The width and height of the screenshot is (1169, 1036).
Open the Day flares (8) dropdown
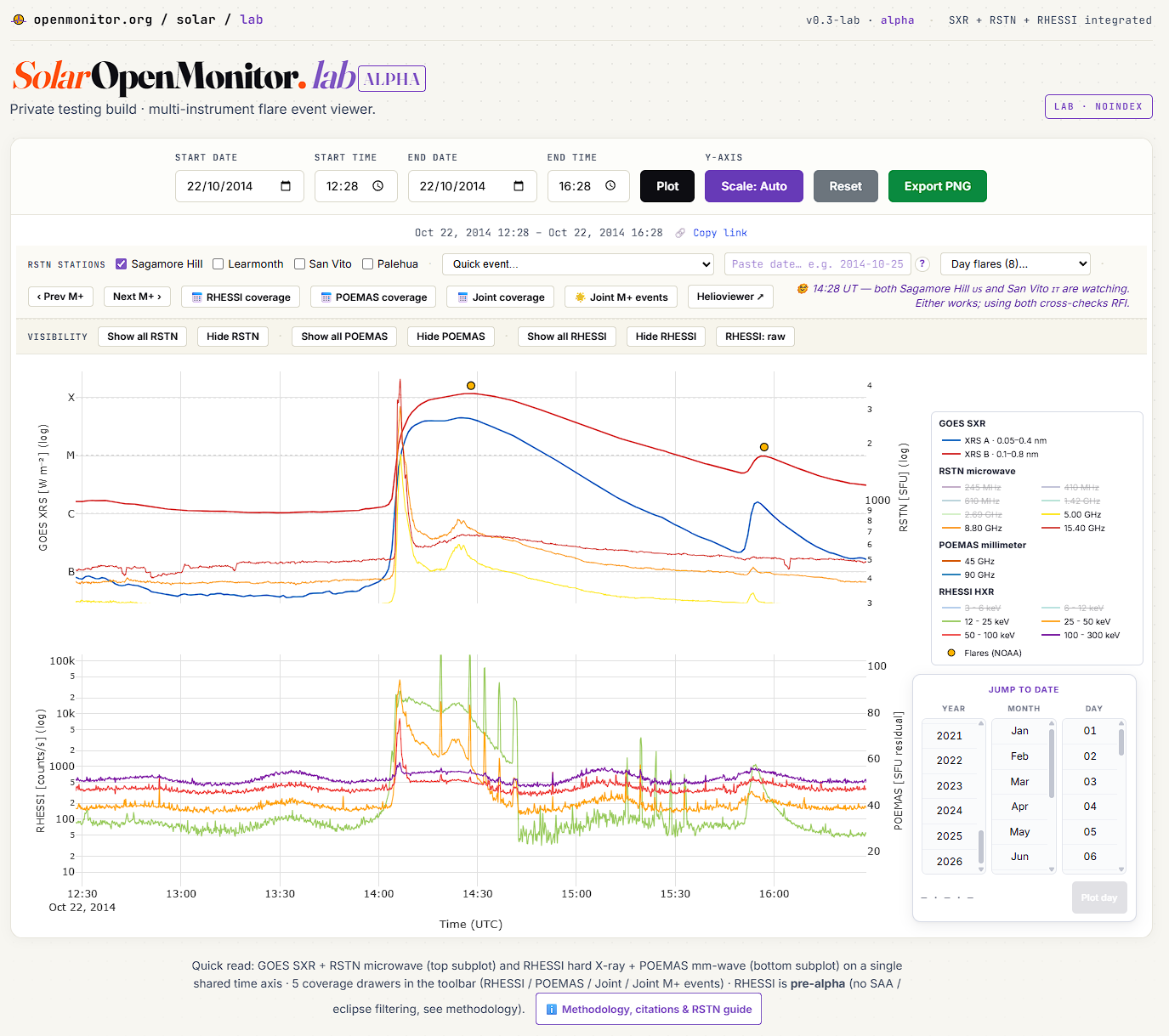coord(1015,264)
